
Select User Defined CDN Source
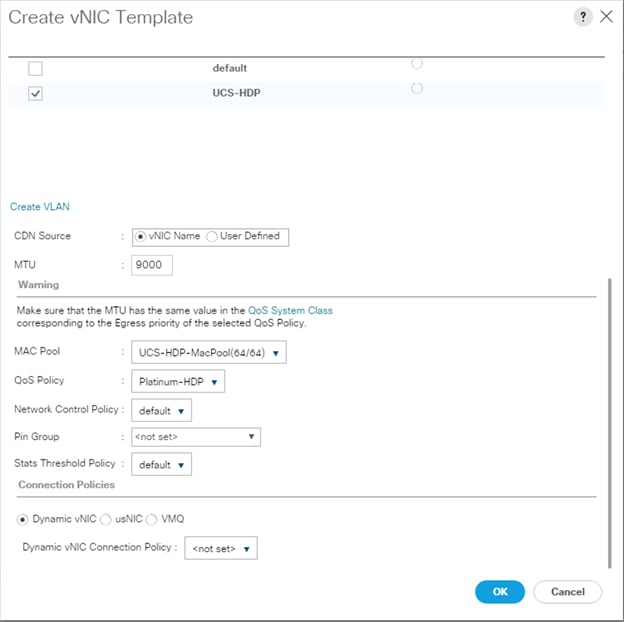tap(212, 237)
